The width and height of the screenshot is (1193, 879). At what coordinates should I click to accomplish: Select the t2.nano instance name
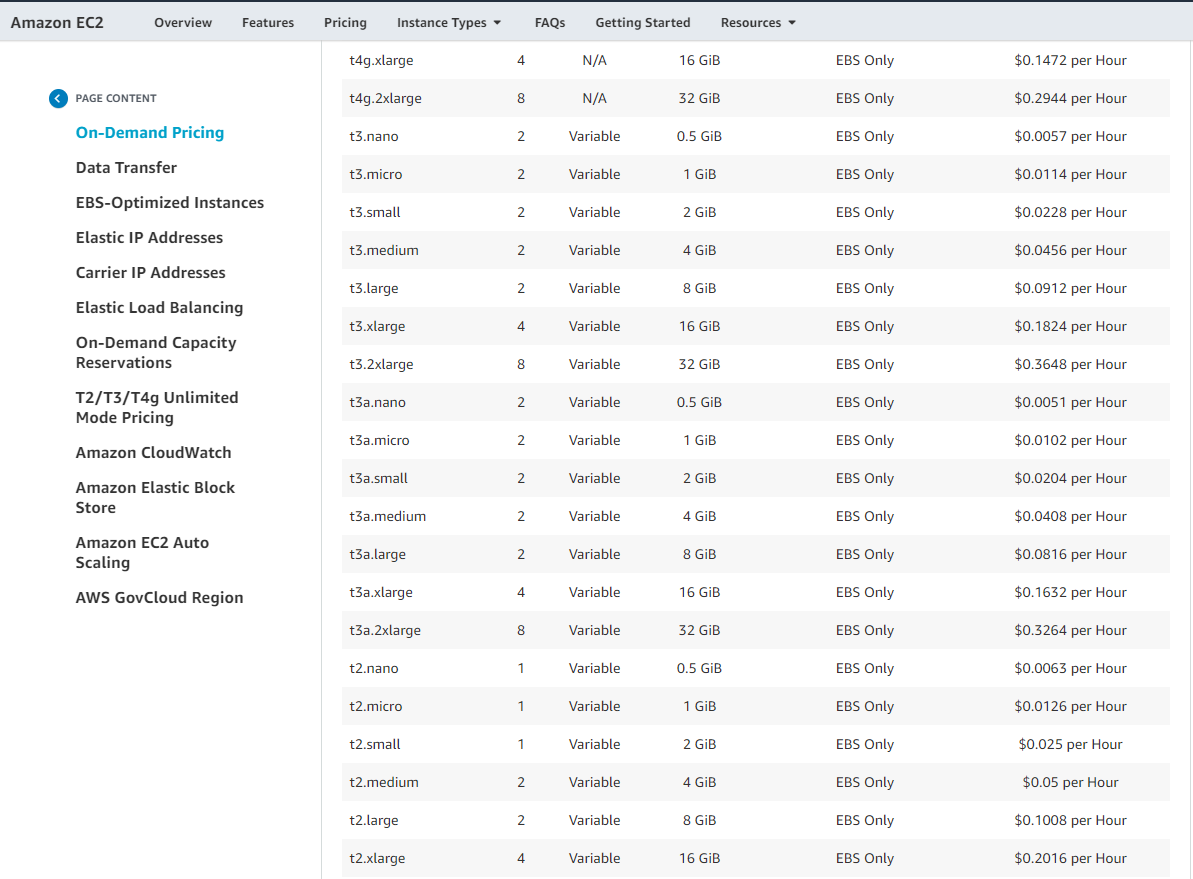click(x=374, y=669)
